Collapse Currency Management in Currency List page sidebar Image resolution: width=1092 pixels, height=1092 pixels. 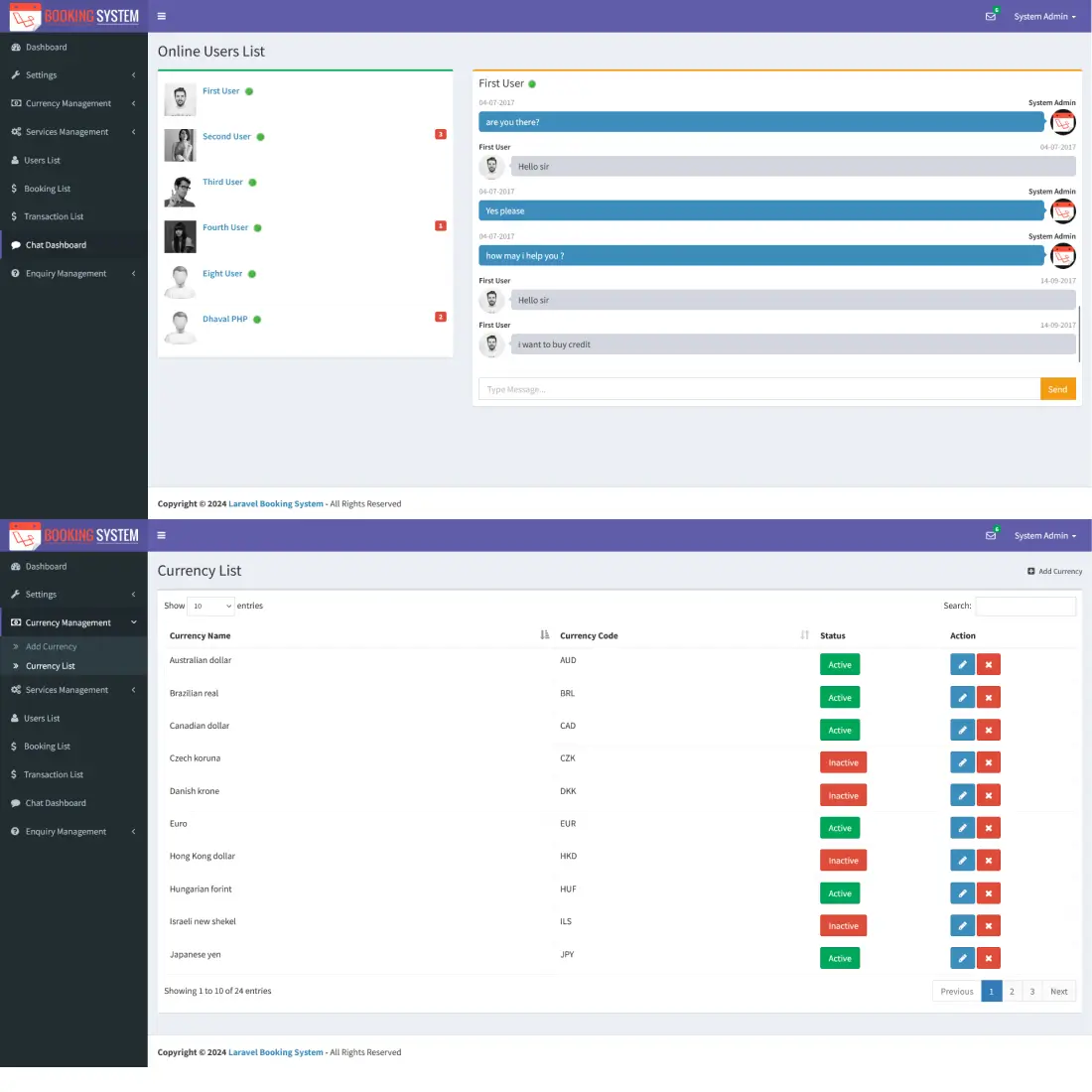(x=73, y=622)
